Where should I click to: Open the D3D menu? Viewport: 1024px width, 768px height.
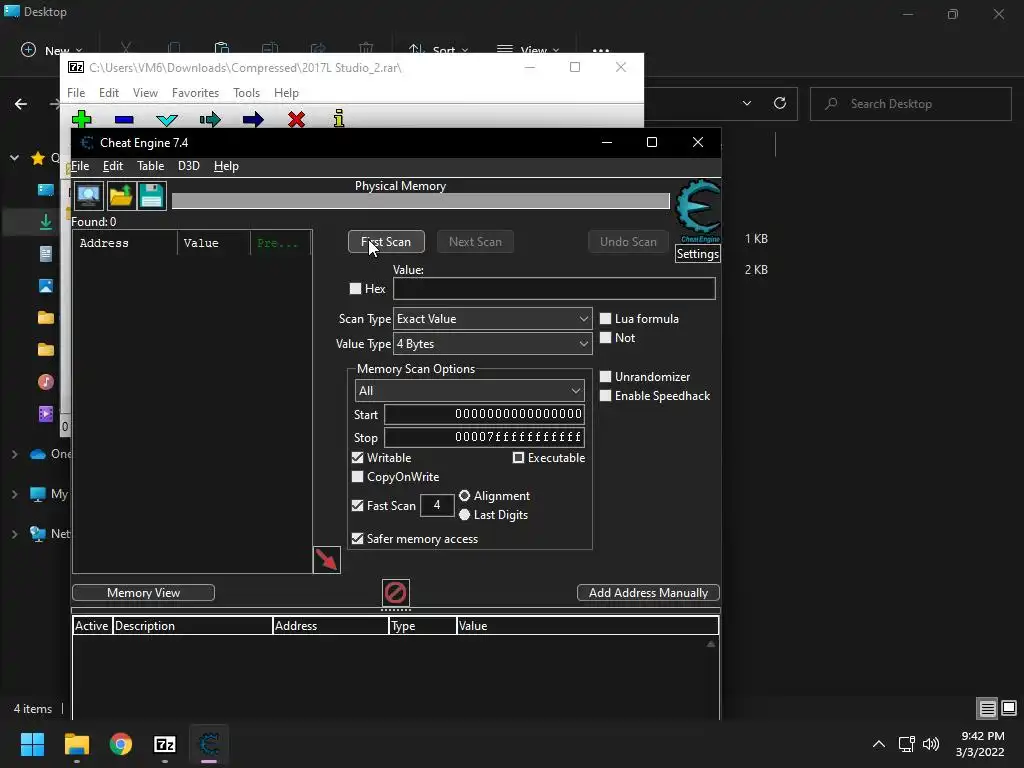click(x=189, y=166)
